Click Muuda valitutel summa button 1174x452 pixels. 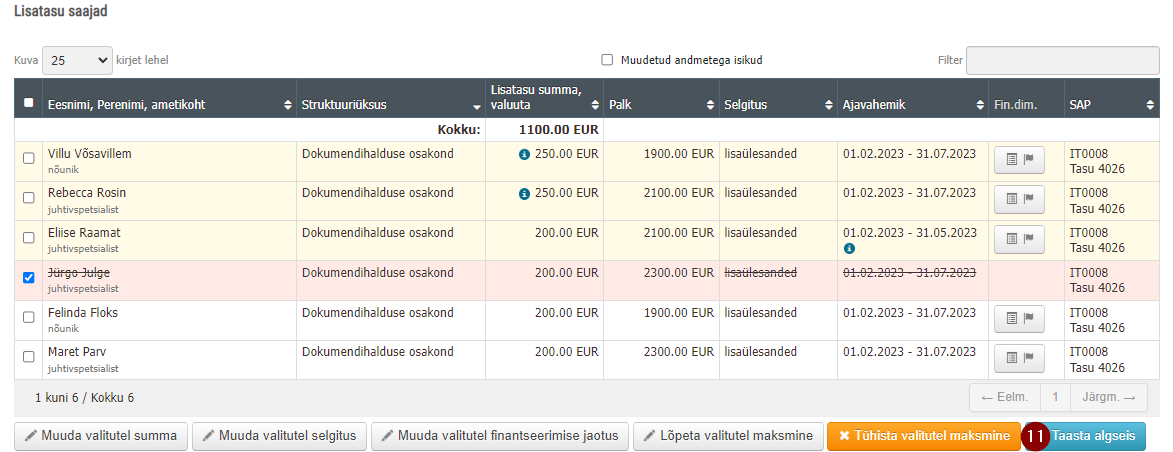101,436
